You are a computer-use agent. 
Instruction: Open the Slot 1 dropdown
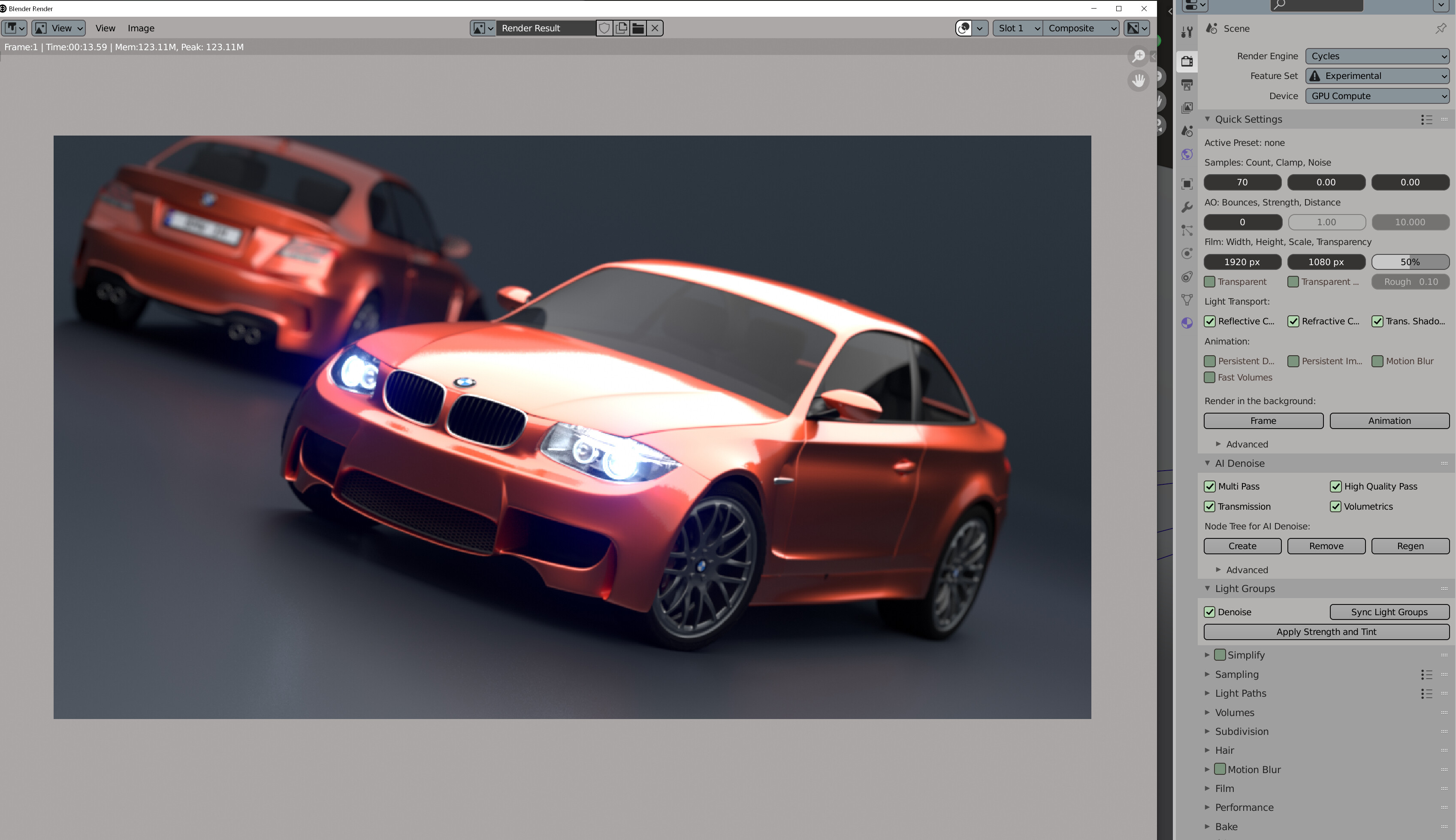point(1018,28)
